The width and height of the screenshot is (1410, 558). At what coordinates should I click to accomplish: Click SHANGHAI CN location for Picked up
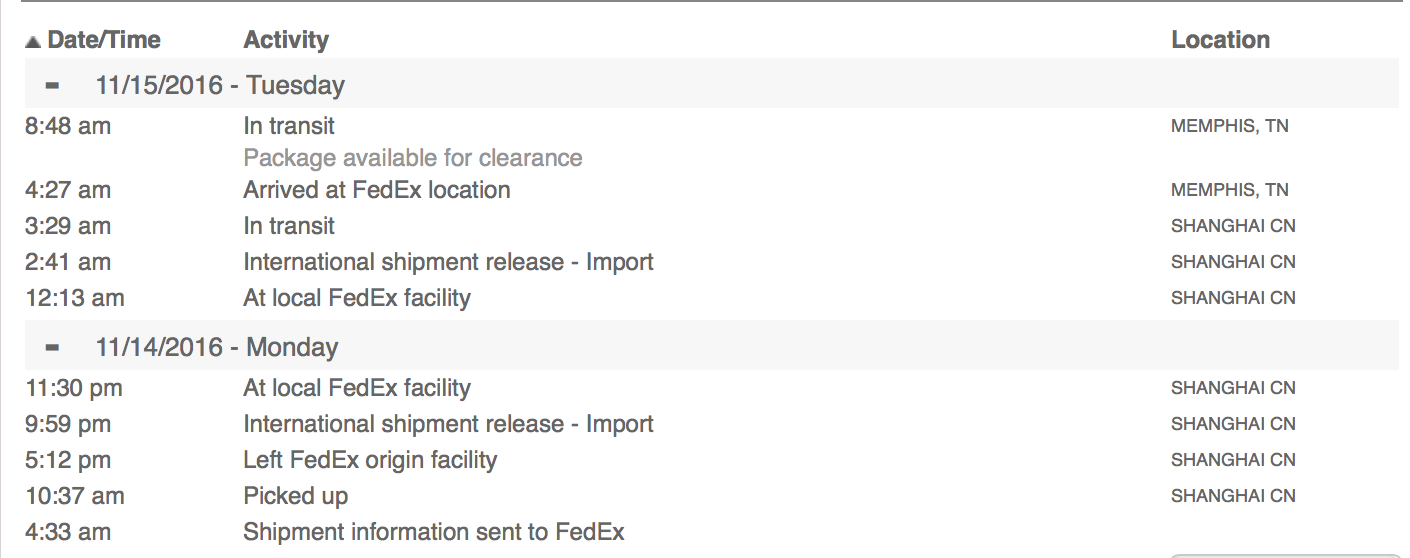1233,496
